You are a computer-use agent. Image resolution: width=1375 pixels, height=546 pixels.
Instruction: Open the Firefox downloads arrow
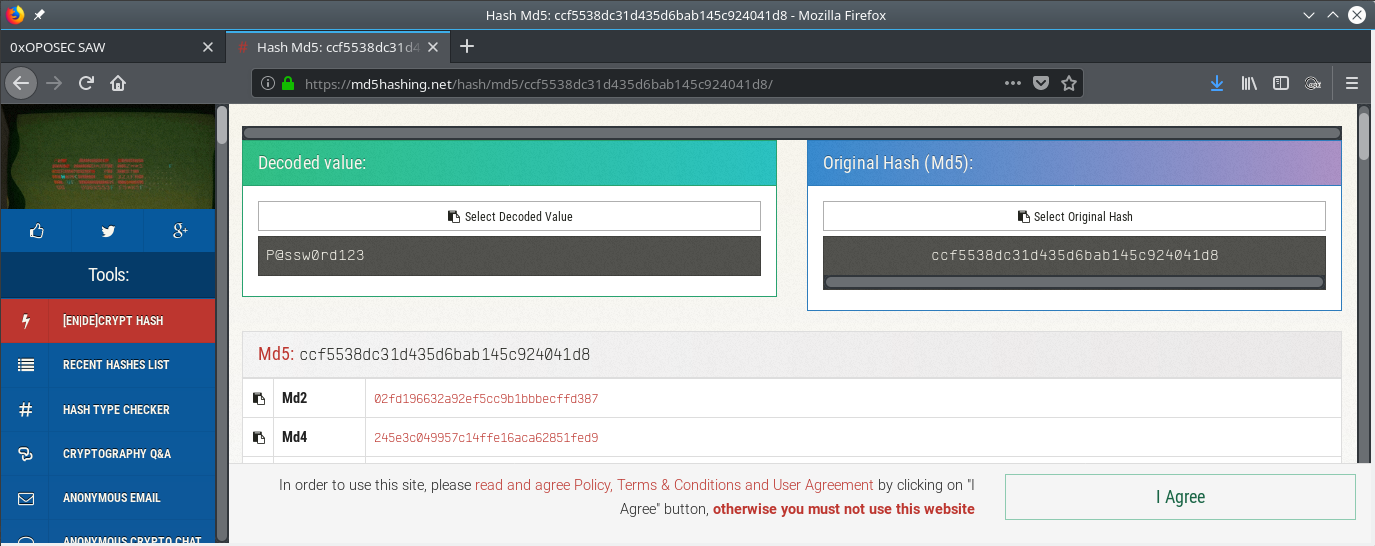[1217, 84]
